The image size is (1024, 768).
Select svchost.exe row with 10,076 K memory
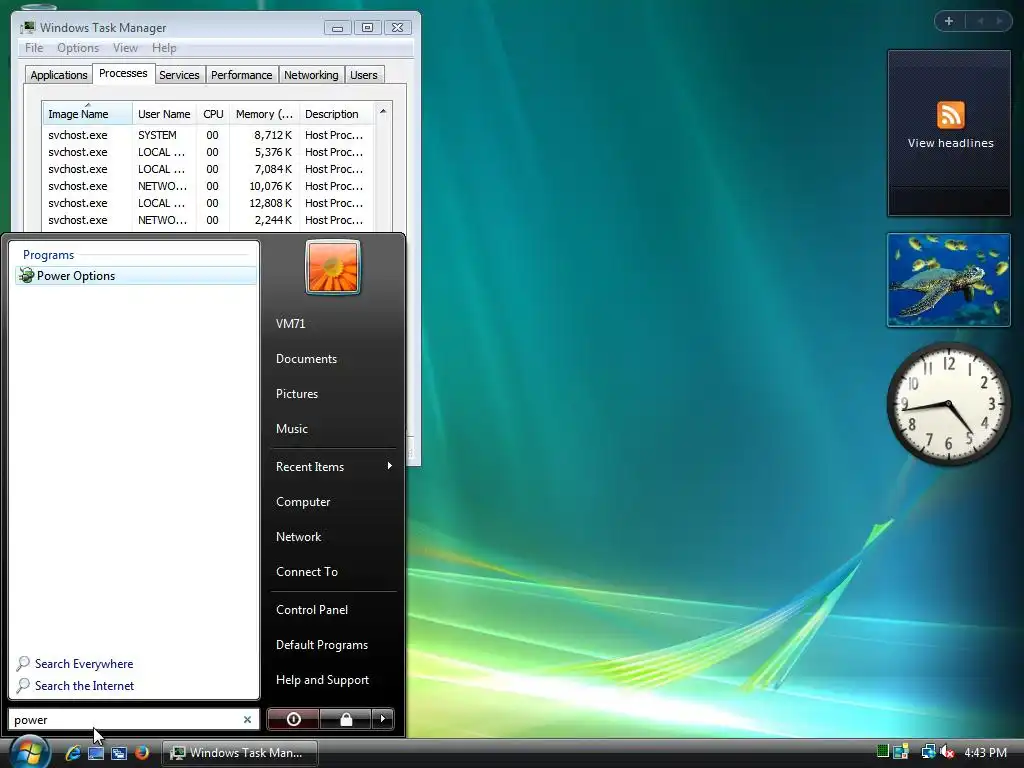tap(208, 186)
